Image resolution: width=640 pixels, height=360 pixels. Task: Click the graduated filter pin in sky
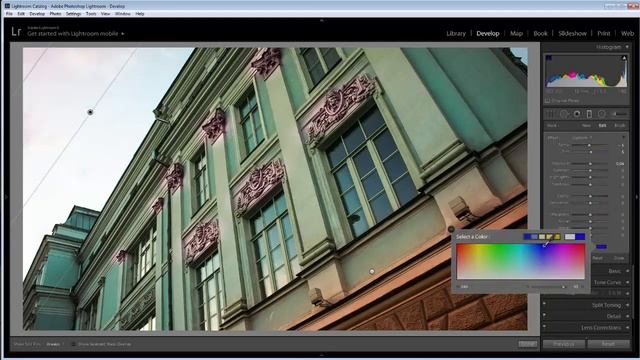click(x=90, y=112)
